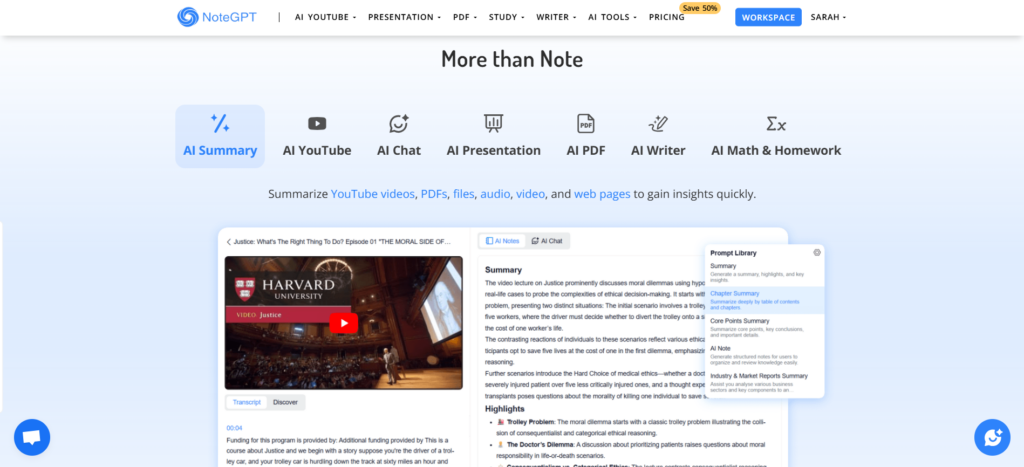Select the AI PDF file icon

pyautogui.click(x=586, y=123)
